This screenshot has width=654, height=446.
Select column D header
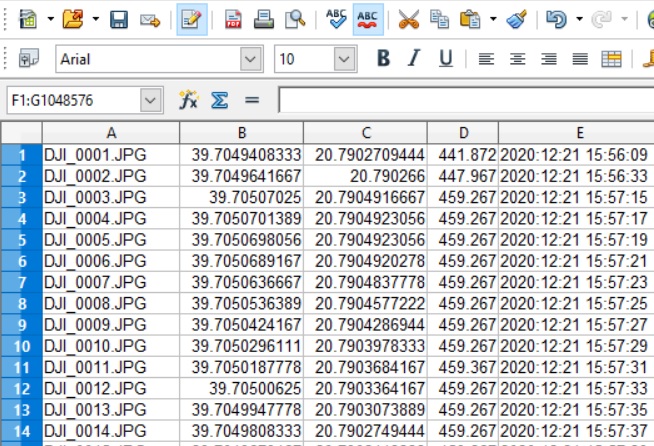[x=463, y=133]
